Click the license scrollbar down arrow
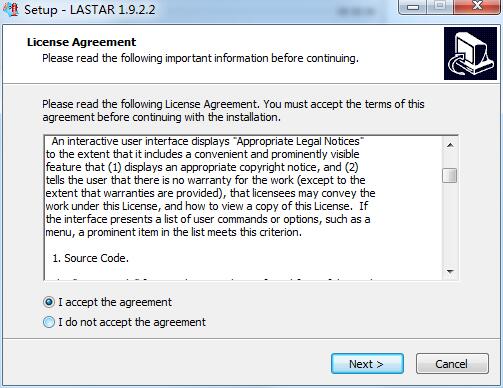 (450, 272)
